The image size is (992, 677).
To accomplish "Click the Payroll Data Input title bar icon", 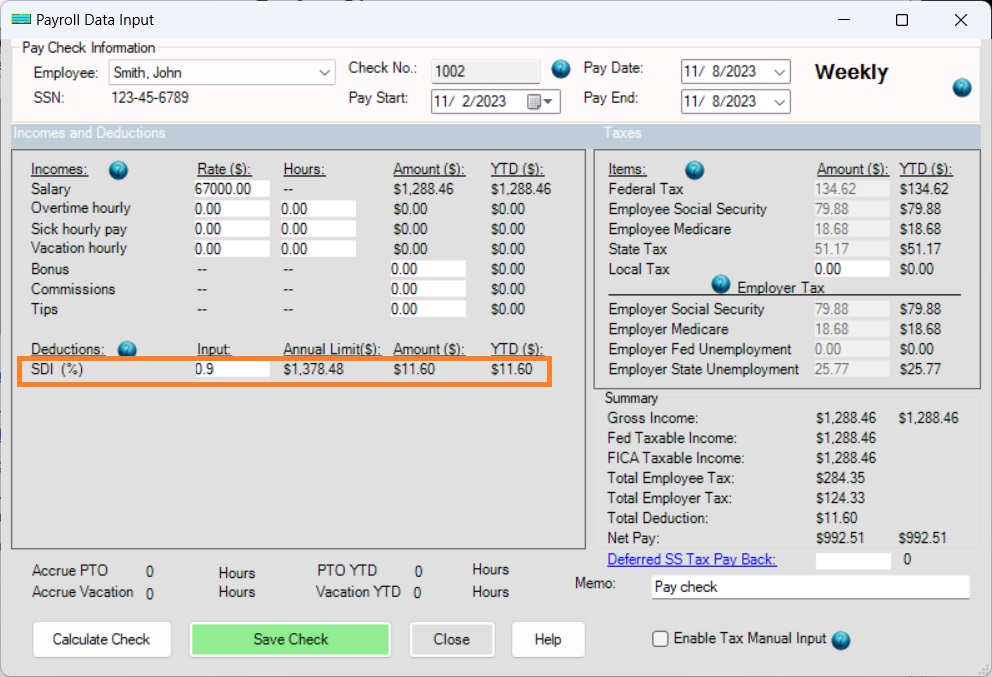I will click(x=21, y=19).
